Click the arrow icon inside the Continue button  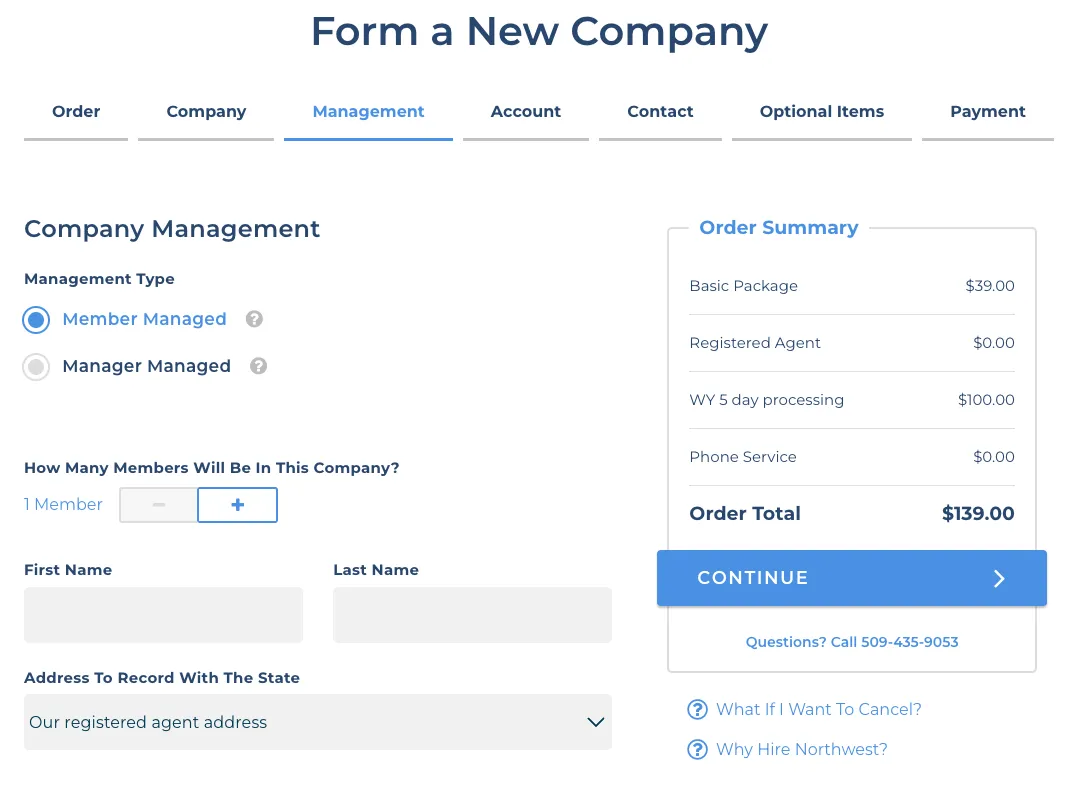coord(998,578)
